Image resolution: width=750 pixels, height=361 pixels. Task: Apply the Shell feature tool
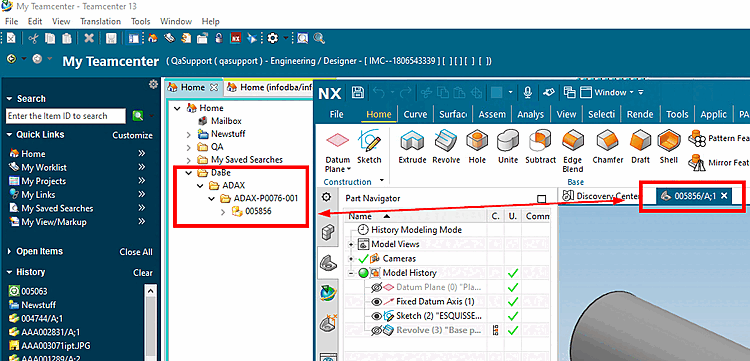coord(668,147)
